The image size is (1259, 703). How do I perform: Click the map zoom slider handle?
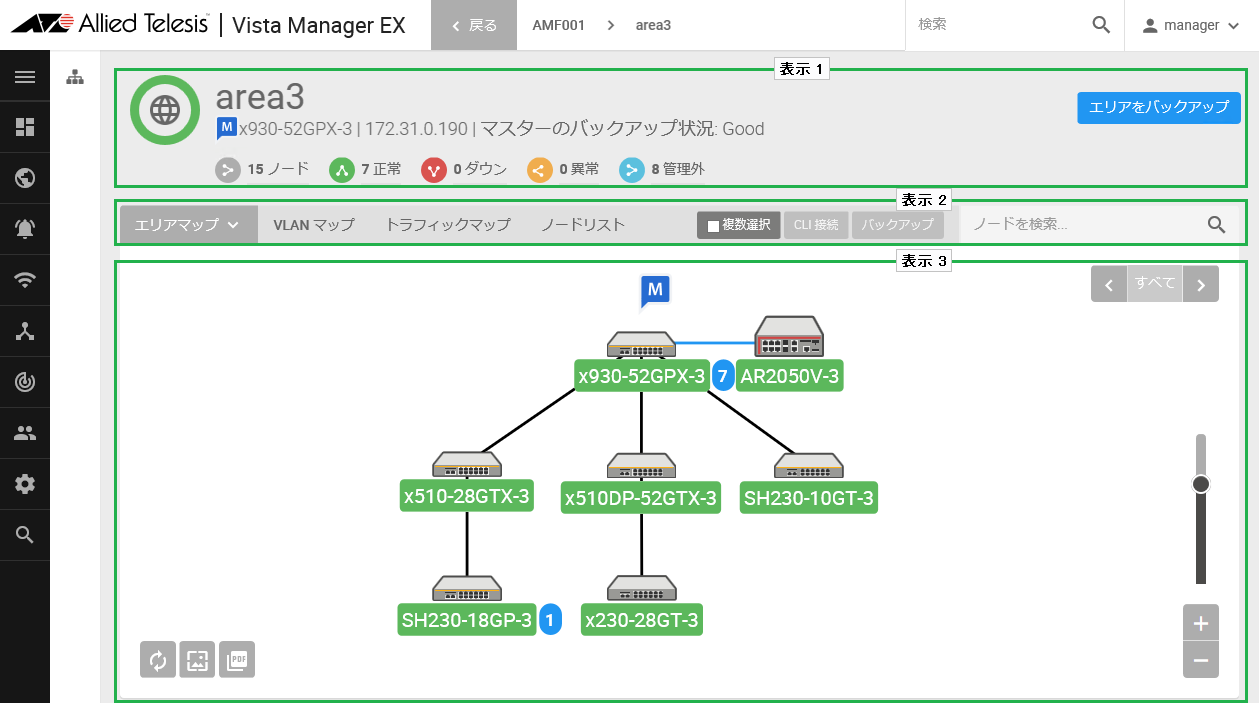(1201, 484)
